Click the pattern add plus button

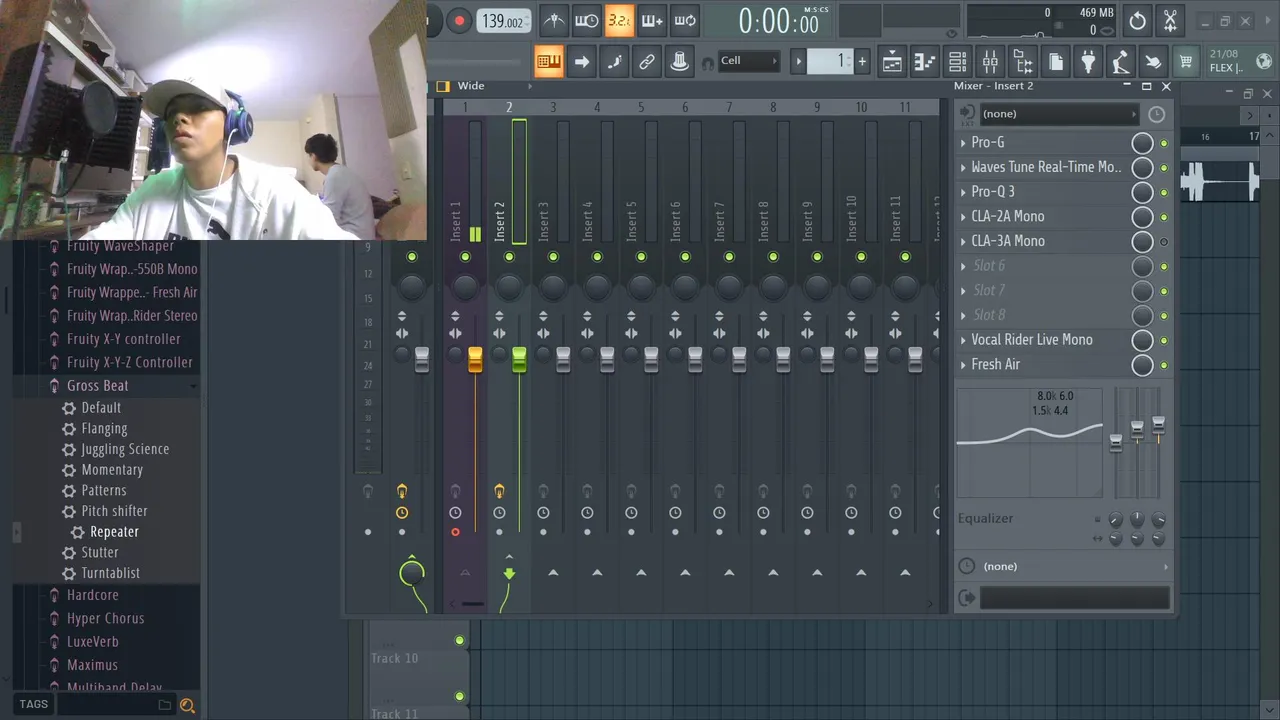click(x=862, y=61)
